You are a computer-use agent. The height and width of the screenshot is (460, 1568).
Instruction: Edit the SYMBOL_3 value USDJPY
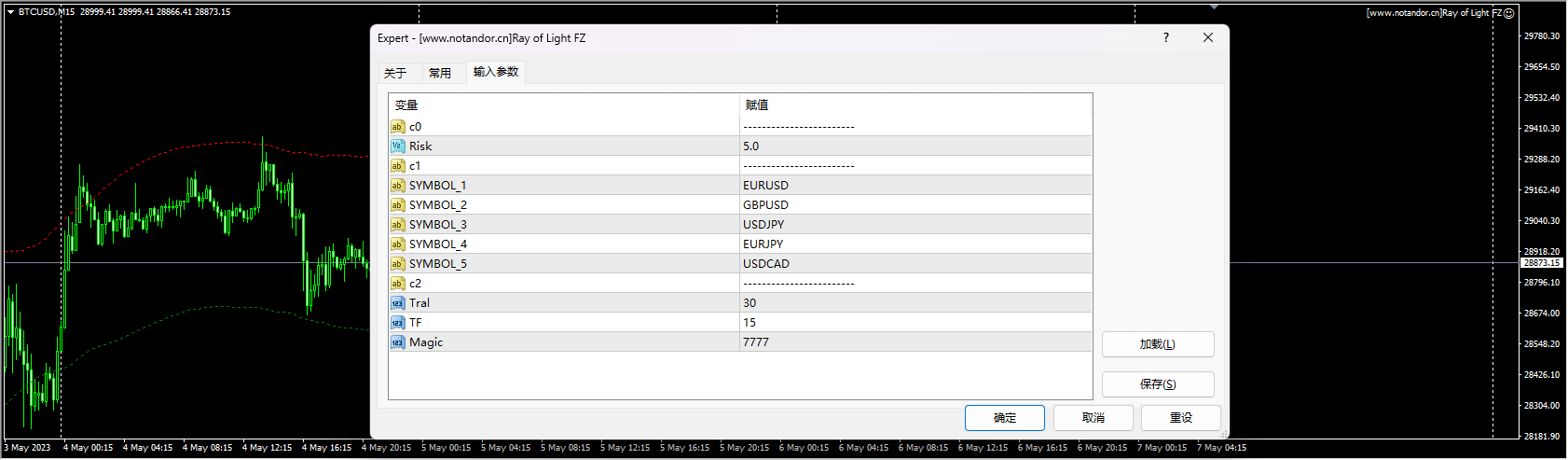tap(915, 225)
